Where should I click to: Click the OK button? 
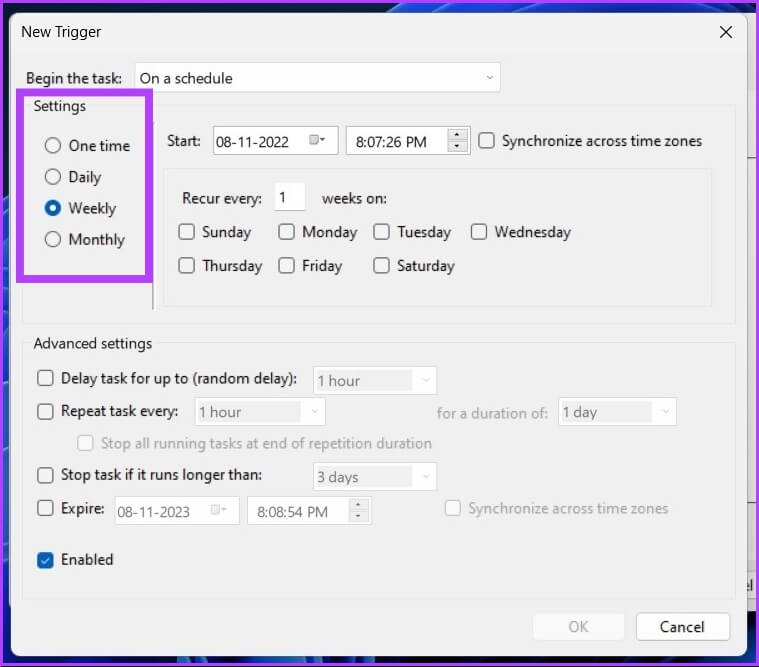[578, 627]
